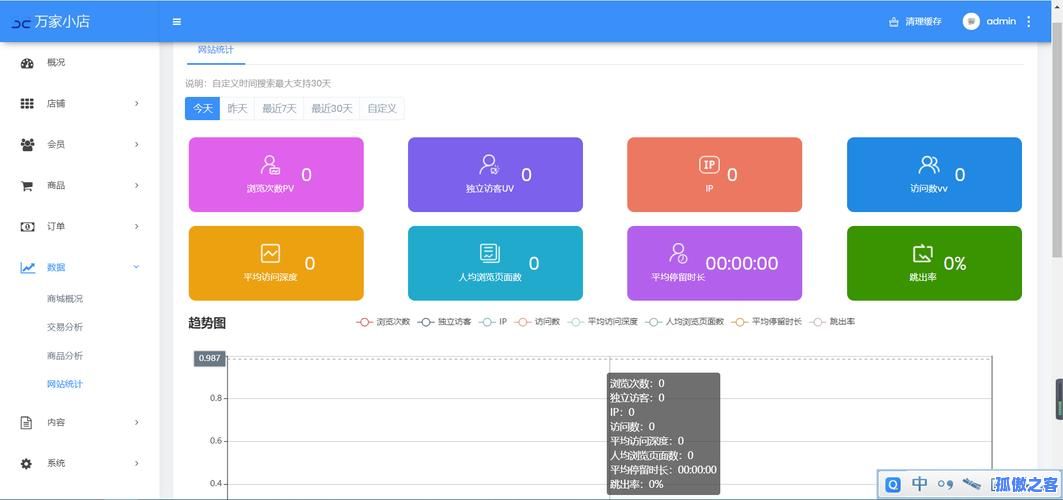Click the 会员 members icon
The width and height of the screenshot is (1063, 500).
tap(27, 144)
